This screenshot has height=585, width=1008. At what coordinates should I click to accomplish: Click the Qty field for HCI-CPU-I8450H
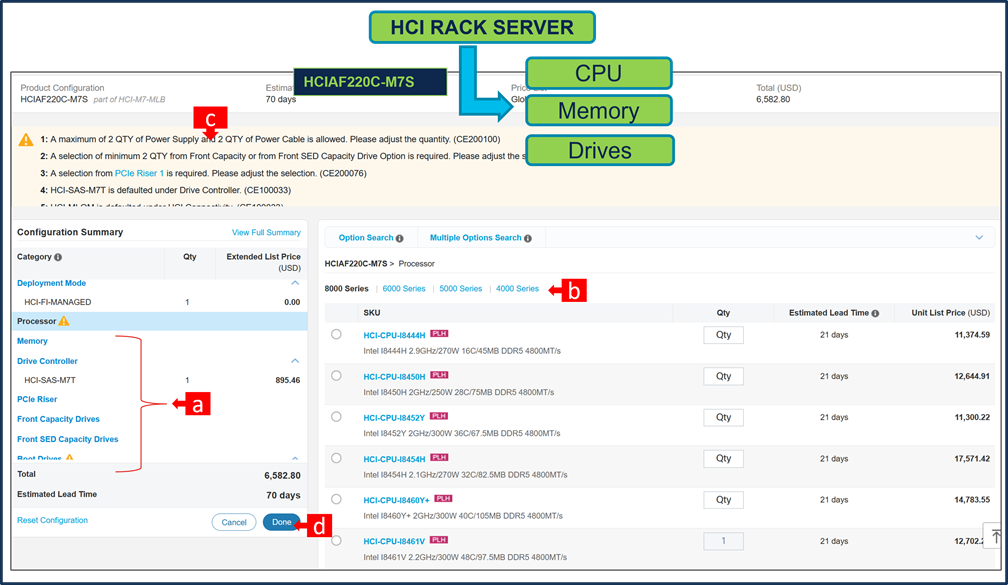click(x=723, y=376)
